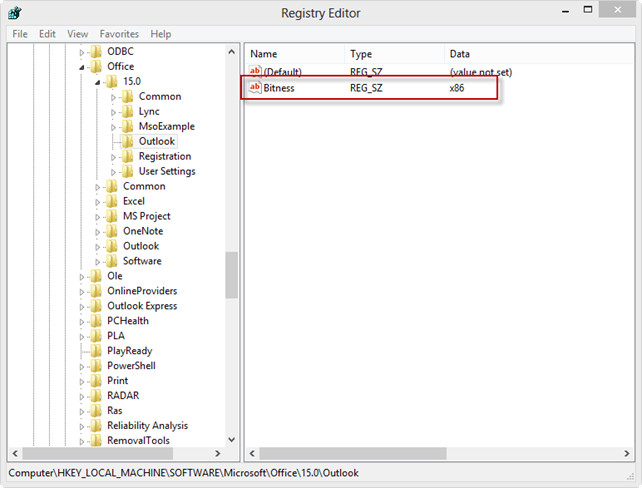Click the PlayReady folder icon
The height and width of the screenshot is (488, 642).
(96, 351)
